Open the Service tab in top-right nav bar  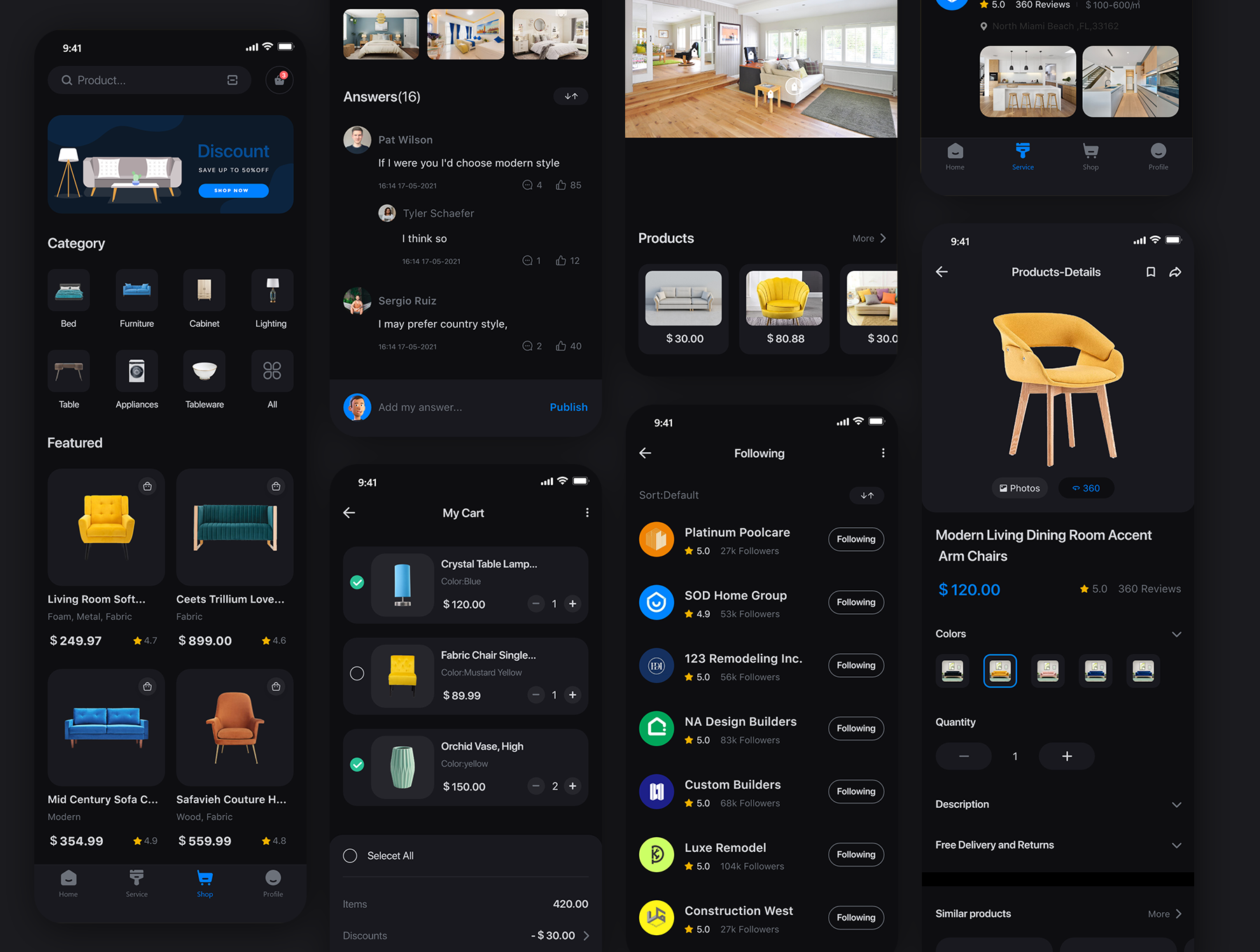tap(1022, 156)
